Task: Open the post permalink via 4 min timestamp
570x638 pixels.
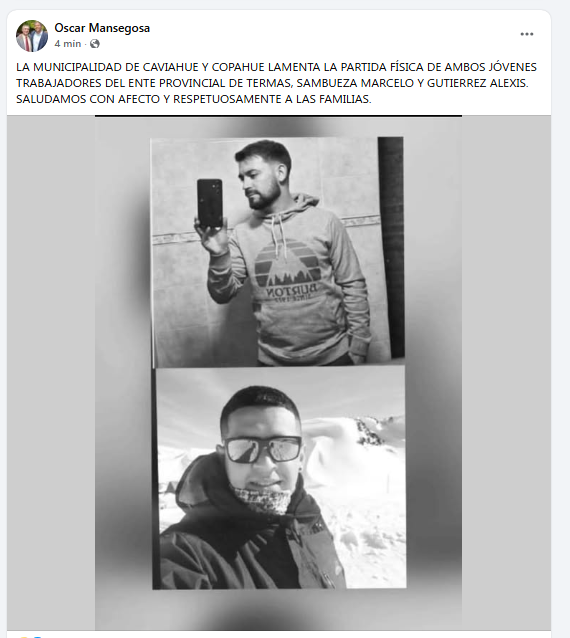Action: coord(68,44)
